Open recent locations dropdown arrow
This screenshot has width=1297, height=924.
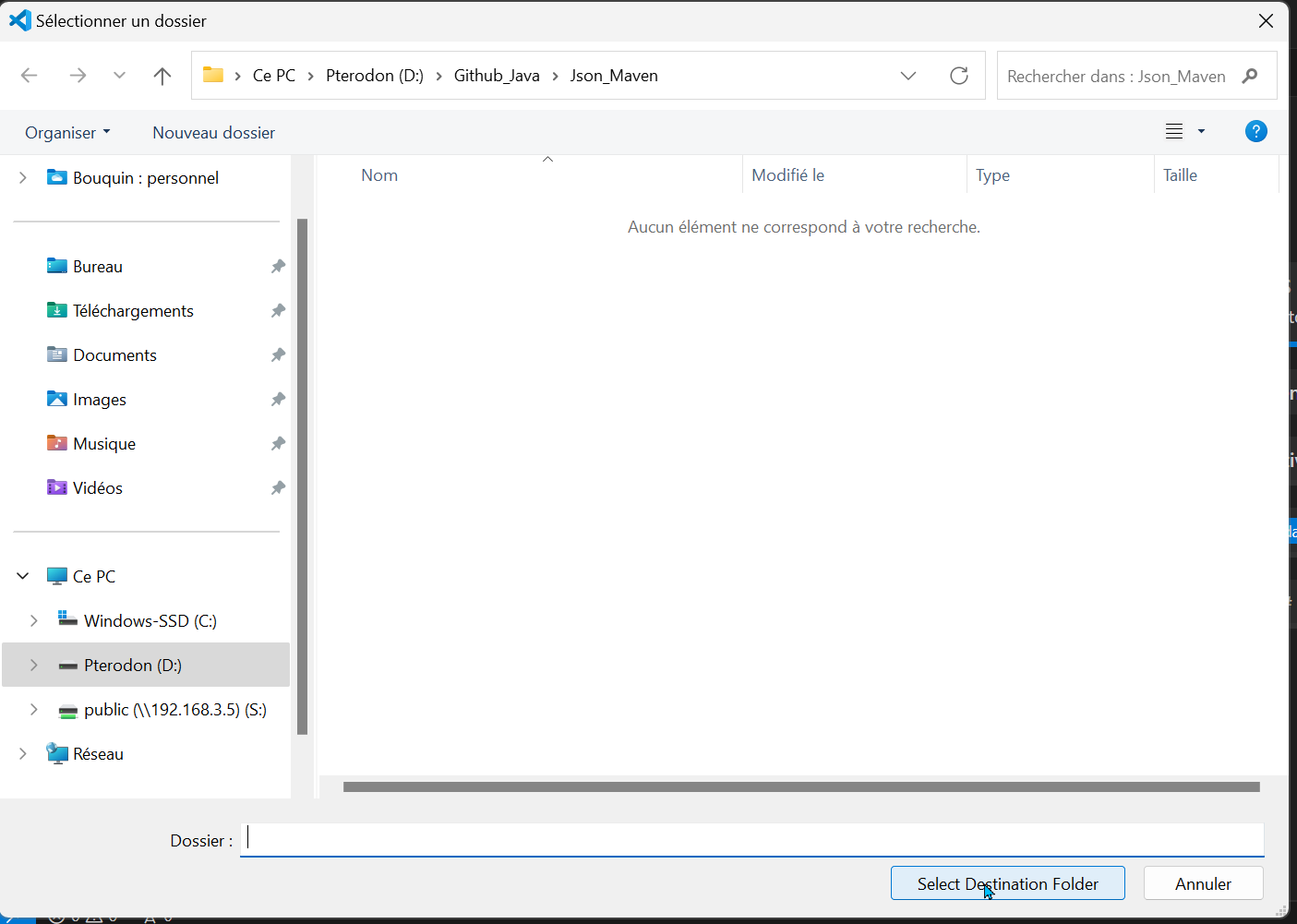[119, 76]
